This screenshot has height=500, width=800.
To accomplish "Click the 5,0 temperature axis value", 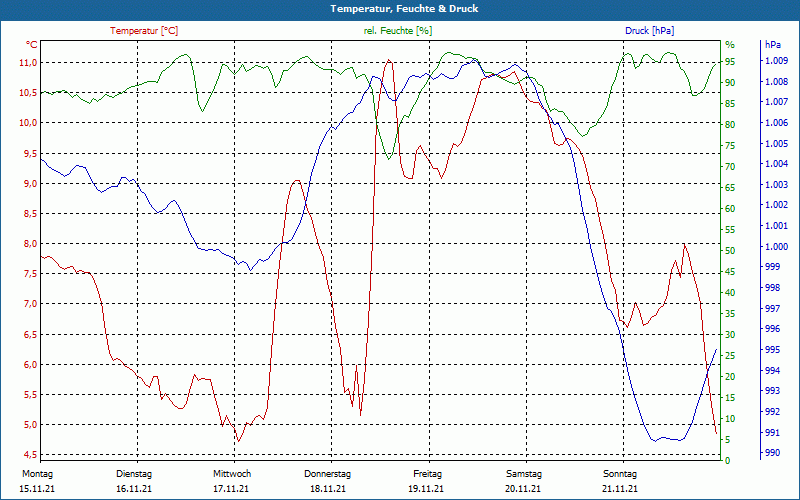I will pos(30,425).
